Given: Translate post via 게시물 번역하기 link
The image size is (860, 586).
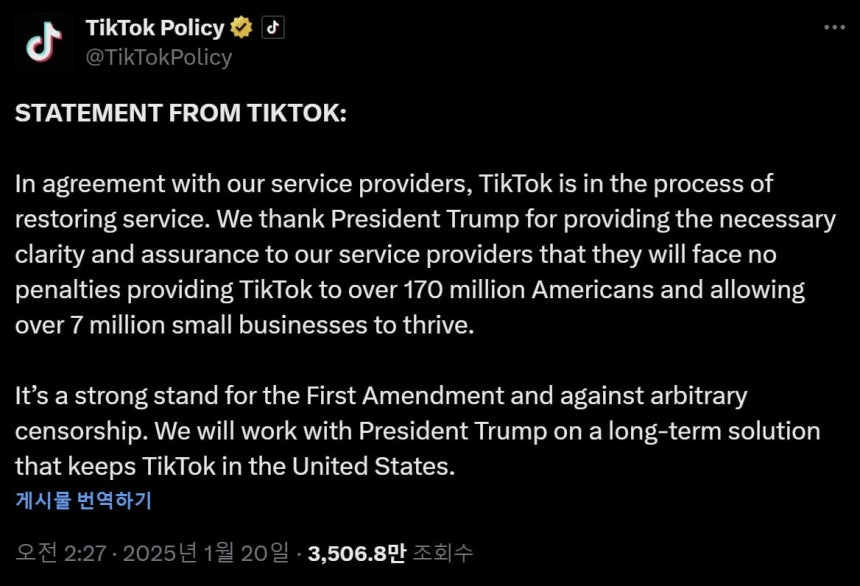Looking at the screenshot, I should click(x=83, y=500).
